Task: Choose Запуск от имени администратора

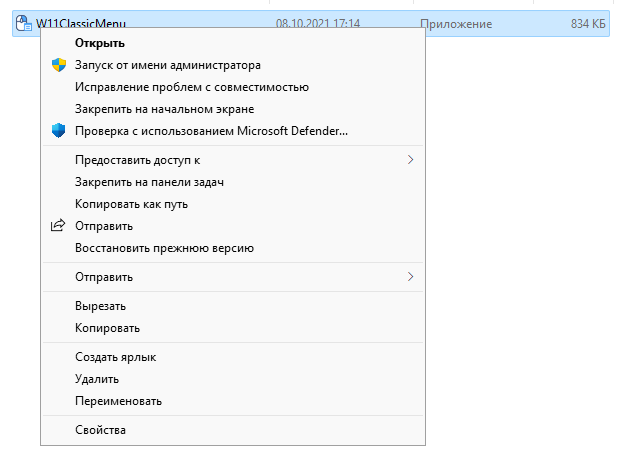Action: [168, 65]
